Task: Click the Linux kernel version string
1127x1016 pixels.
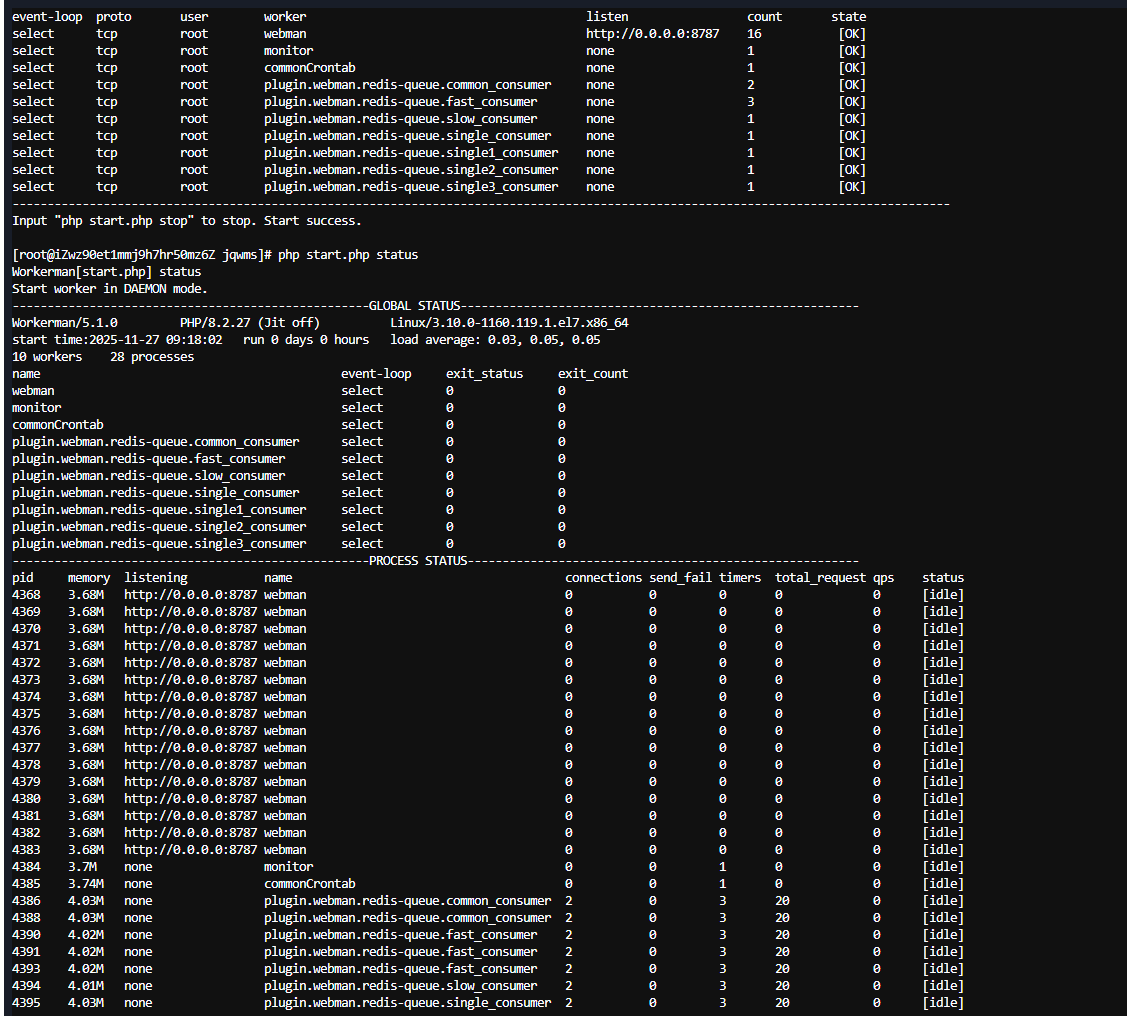Action: 509,323
